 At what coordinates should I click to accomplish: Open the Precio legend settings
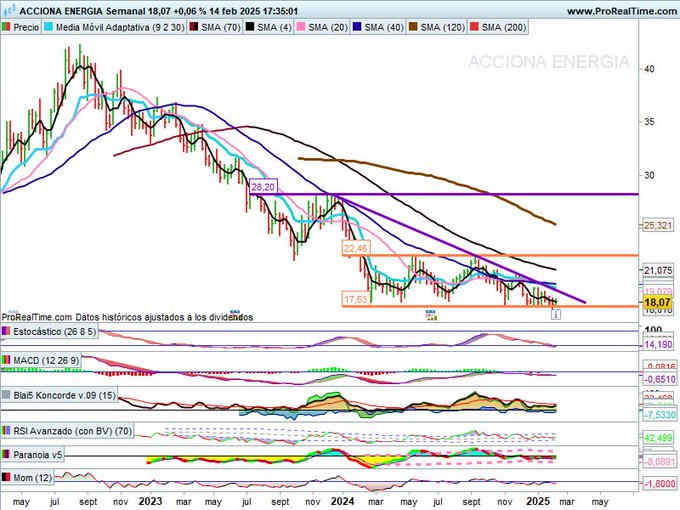tap(26, 27)
